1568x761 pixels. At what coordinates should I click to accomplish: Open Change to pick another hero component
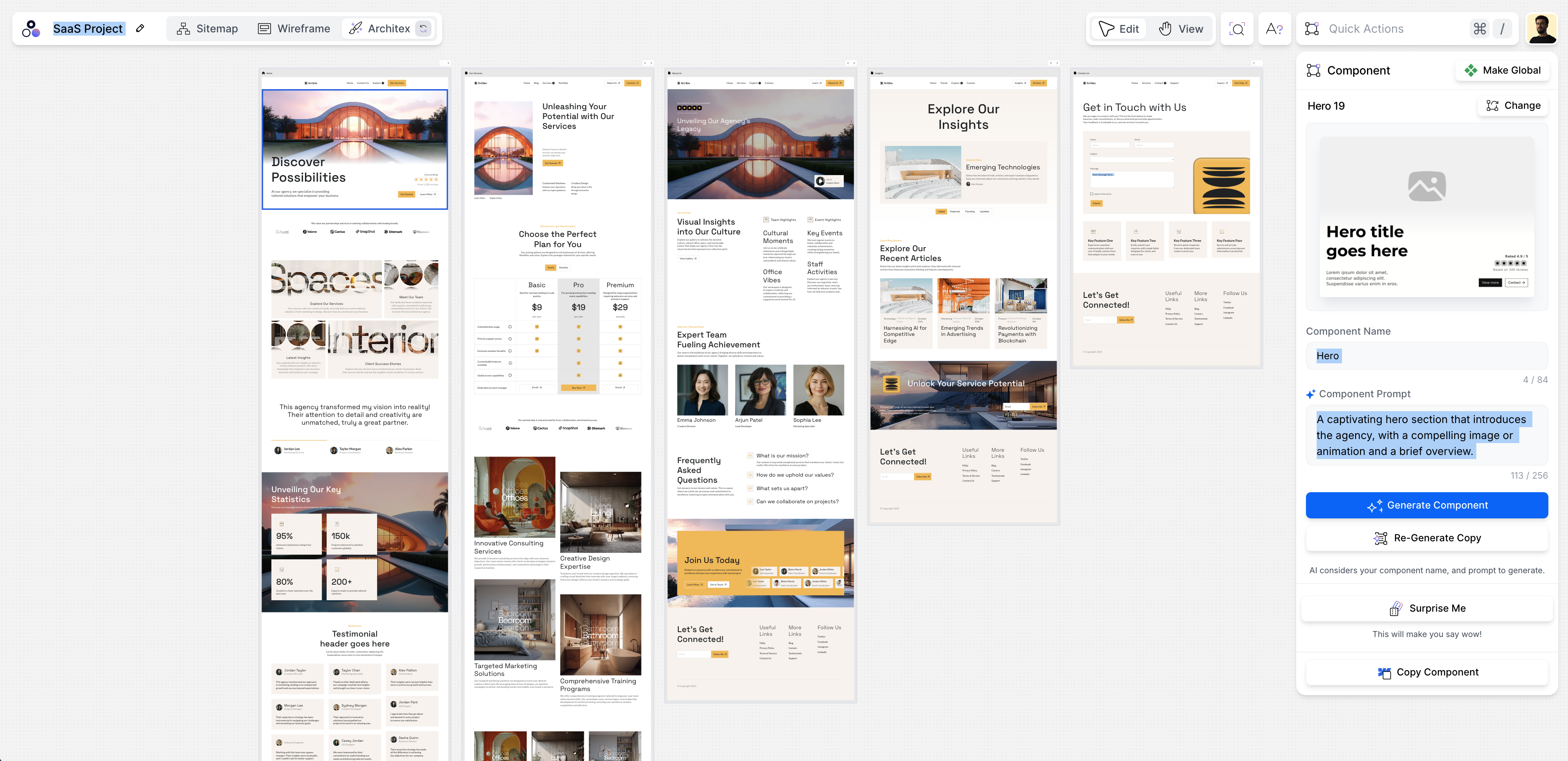(x=1513, y=105)
